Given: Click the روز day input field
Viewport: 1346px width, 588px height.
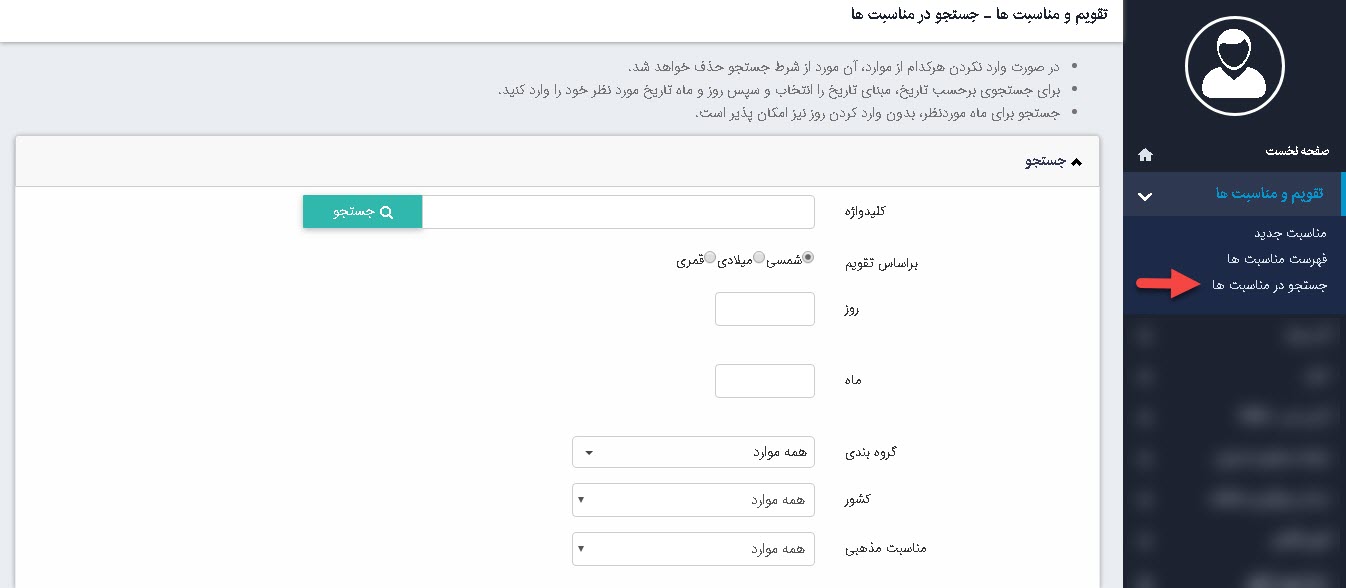Looking at the screenshot, I should point(765,309).
